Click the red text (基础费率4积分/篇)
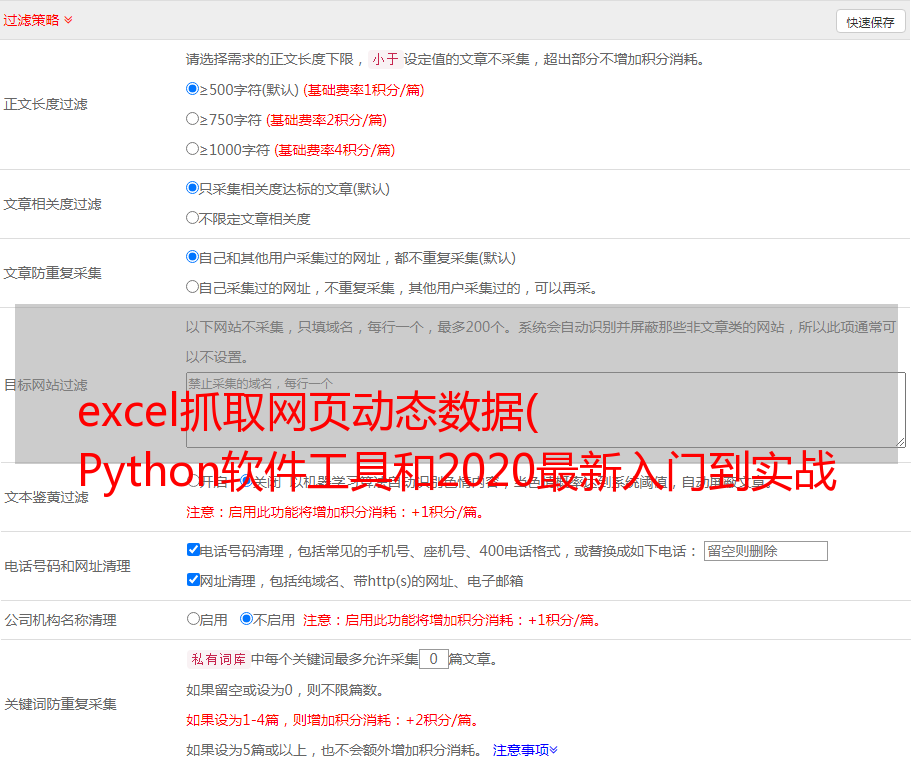 coord(334,150)
